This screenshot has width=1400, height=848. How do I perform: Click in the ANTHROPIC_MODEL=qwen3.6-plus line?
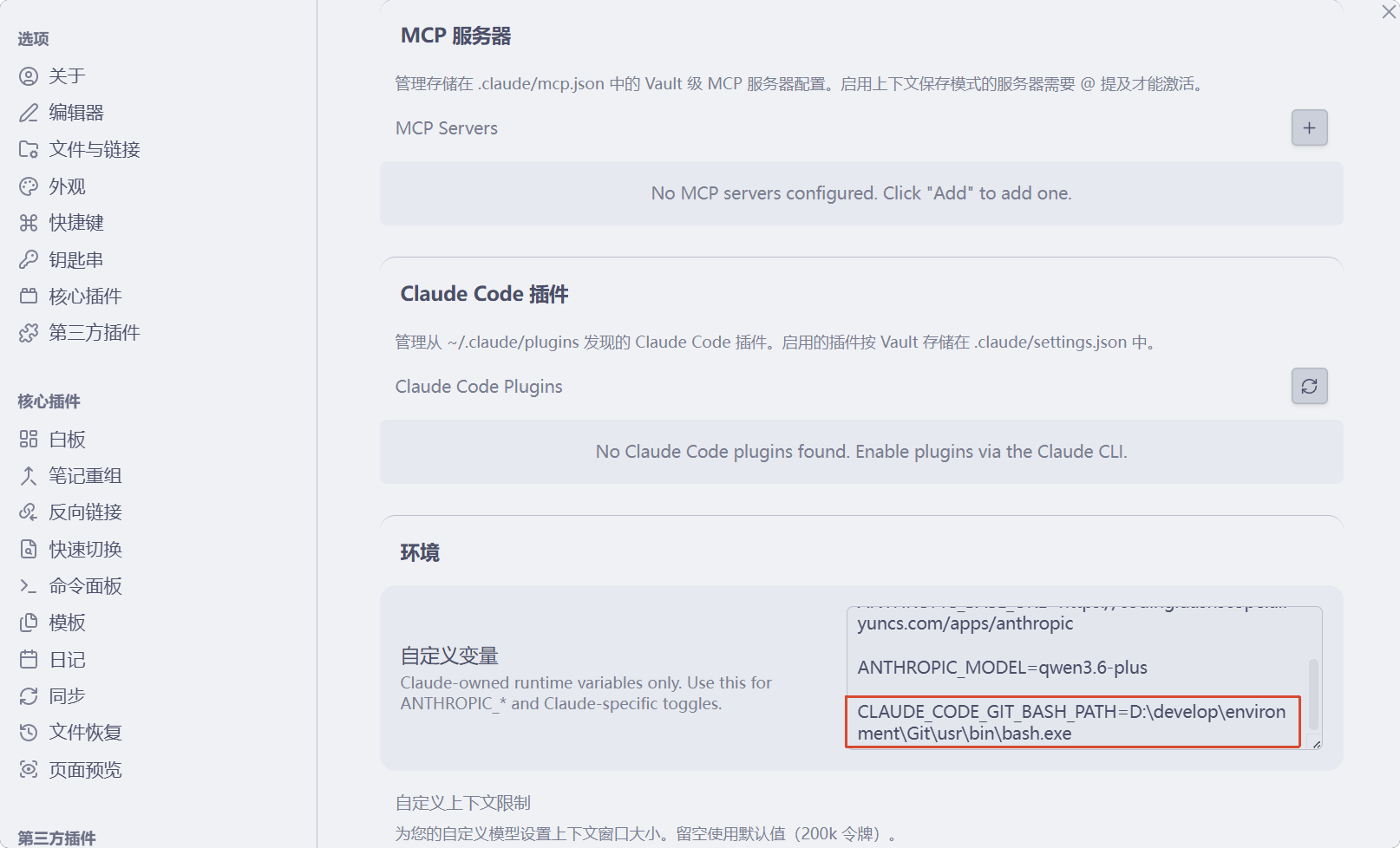(x=1002, y=668)
